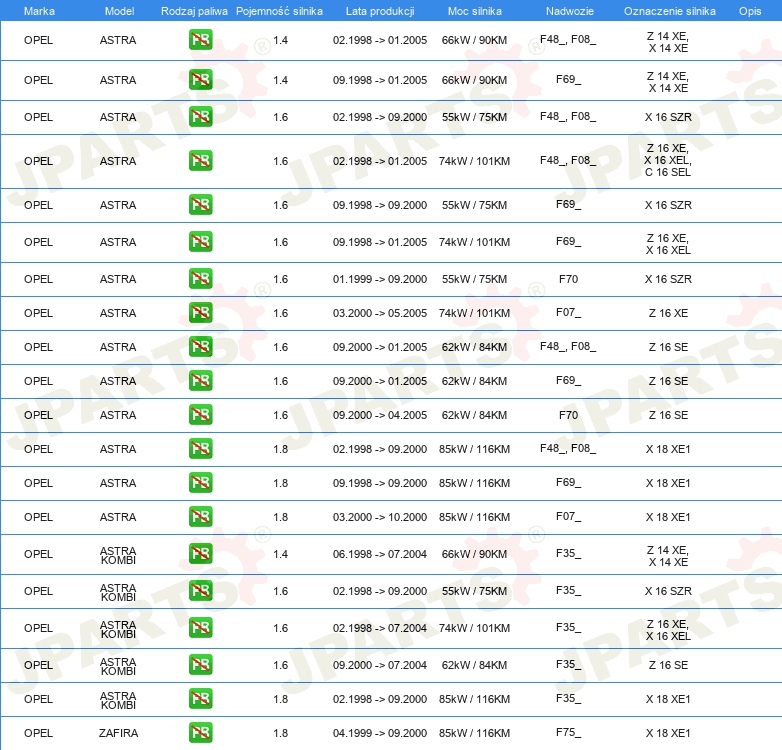The image size is (782, 750).
Task: Click fuel icon for ASTRA KOMBI 1.4 row
Action: pos(200,554)
